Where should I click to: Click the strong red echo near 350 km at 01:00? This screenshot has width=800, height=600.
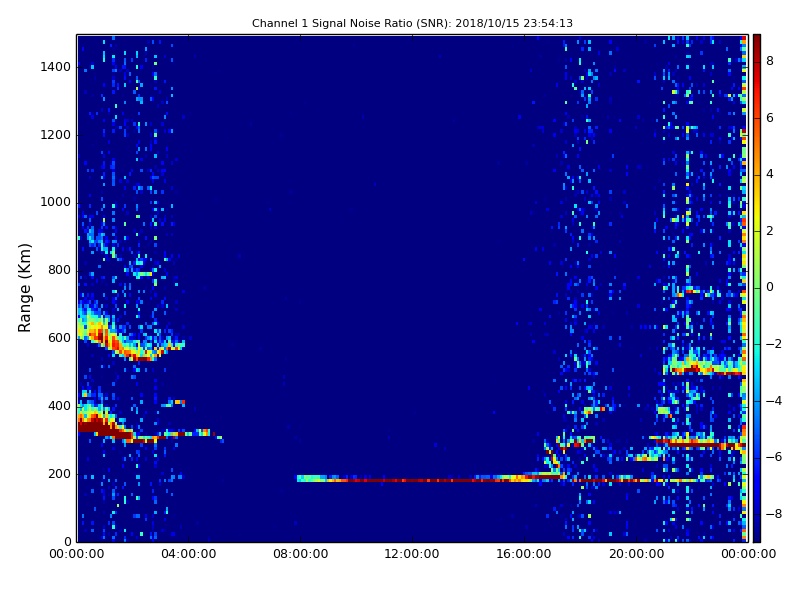(x=105, y=424)
